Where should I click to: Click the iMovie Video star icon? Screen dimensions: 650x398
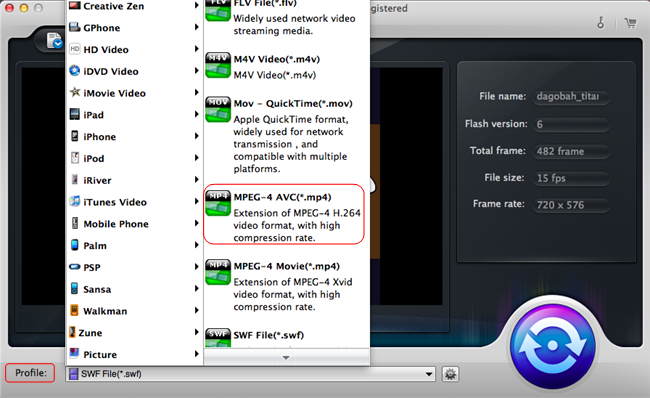click(x=75, y=92)
